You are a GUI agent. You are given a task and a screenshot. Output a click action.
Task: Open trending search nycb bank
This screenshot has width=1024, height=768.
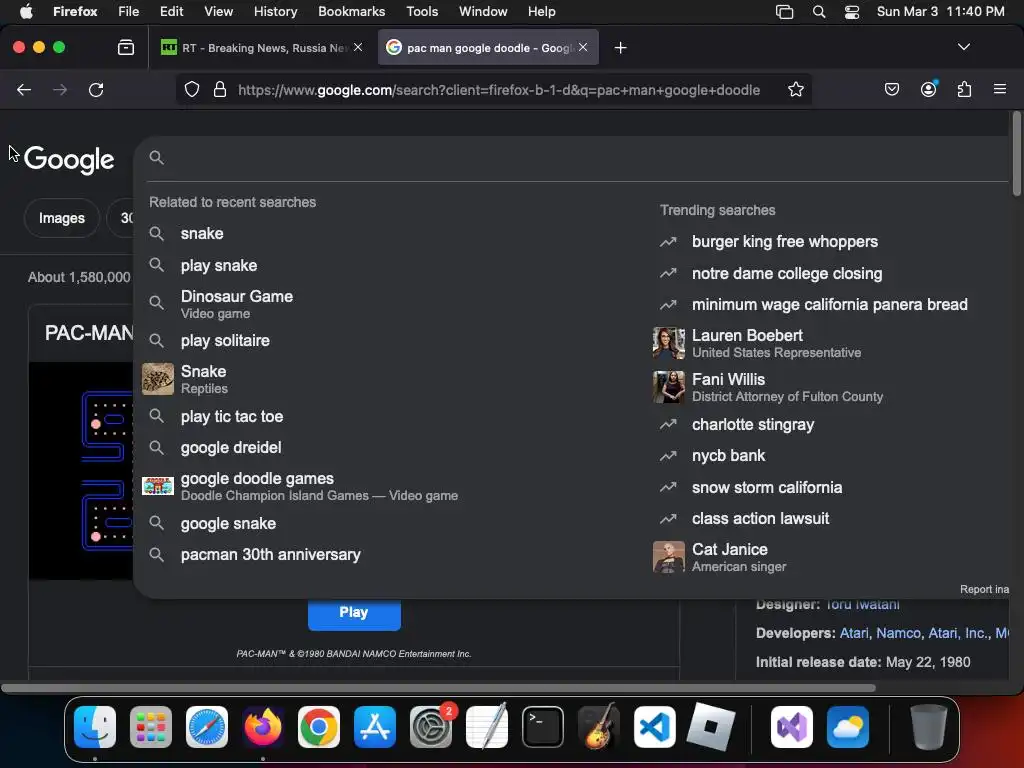[728, 455]
